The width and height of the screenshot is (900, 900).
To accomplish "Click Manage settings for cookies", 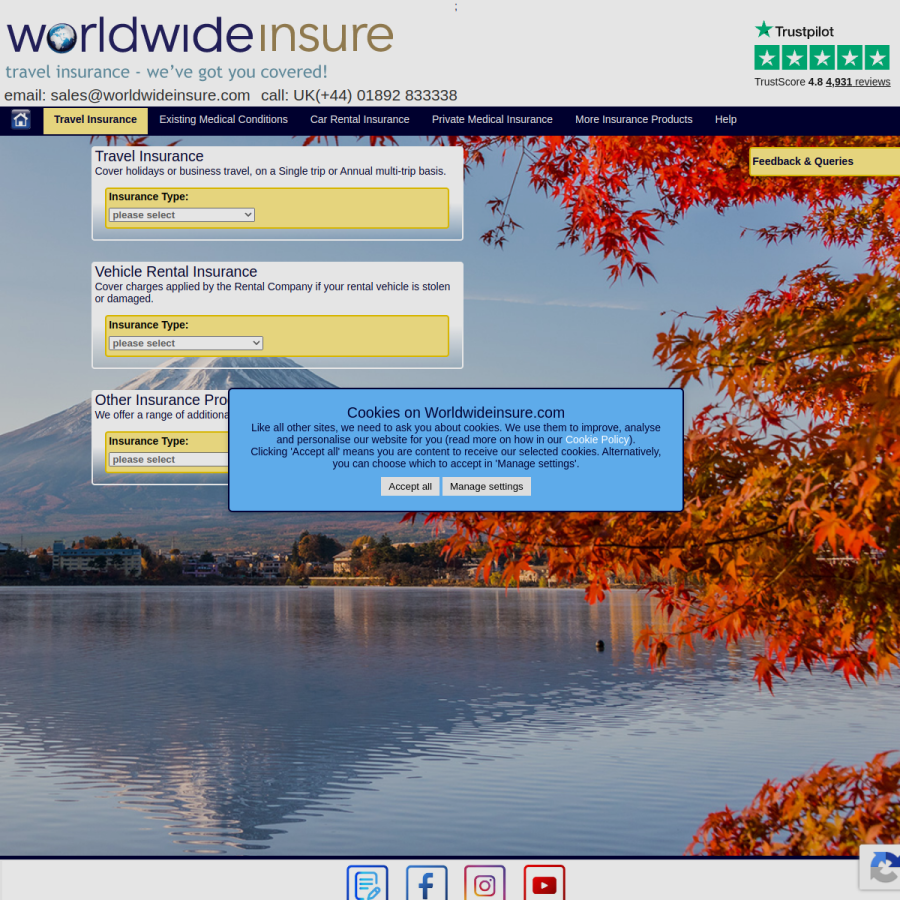I will coord(486,486).
